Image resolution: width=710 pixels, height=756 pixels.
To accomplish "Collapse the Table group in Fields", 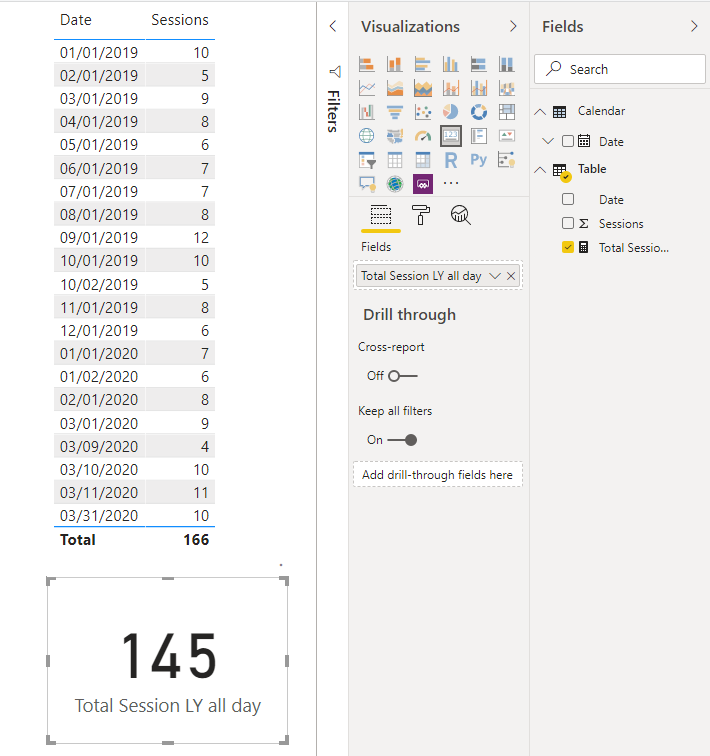I will (540, 170).
